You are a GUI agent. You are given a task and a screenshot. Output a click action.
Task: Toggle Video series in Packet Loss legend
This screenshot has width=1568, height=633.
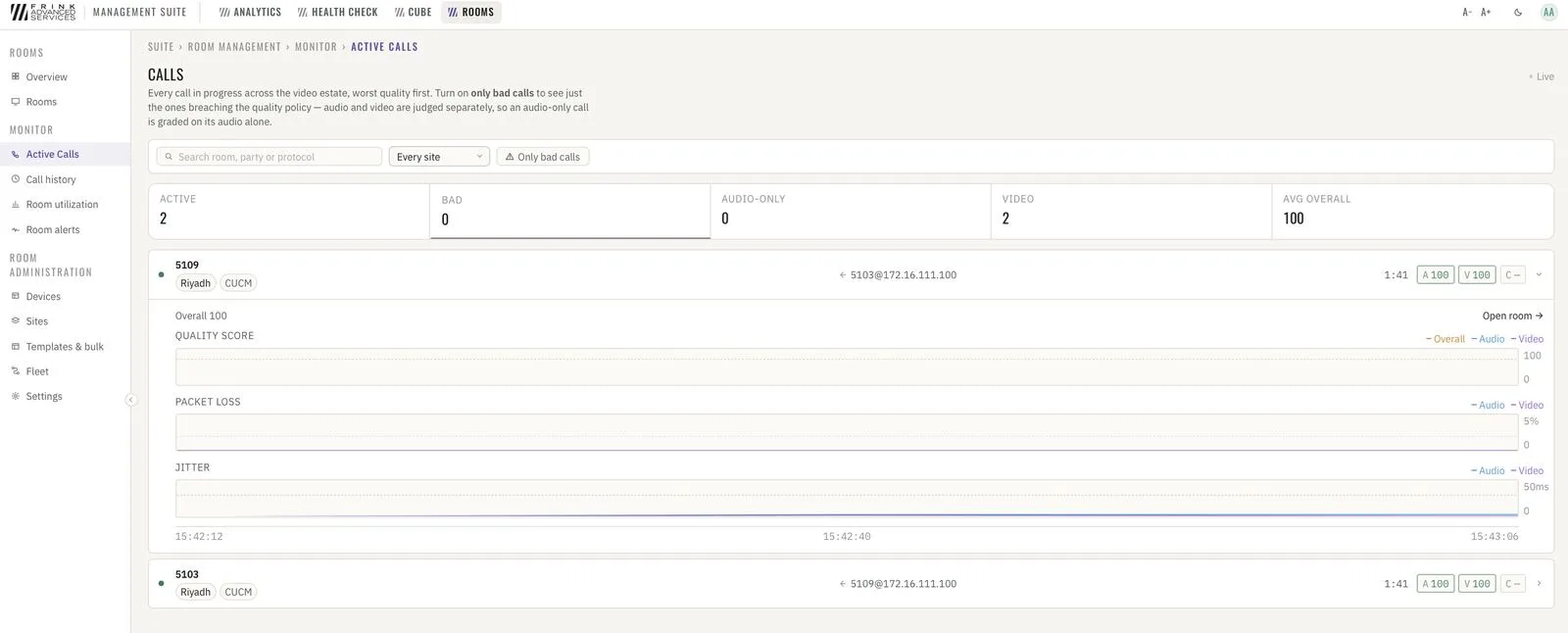click(1527, 405)
